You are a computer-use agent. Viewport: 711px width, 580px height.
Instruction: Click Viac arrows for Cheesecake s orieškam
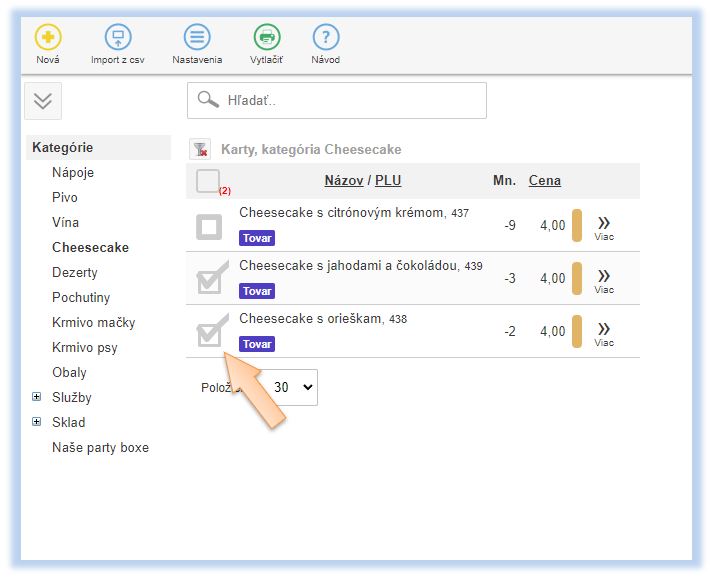coord(604,330)
